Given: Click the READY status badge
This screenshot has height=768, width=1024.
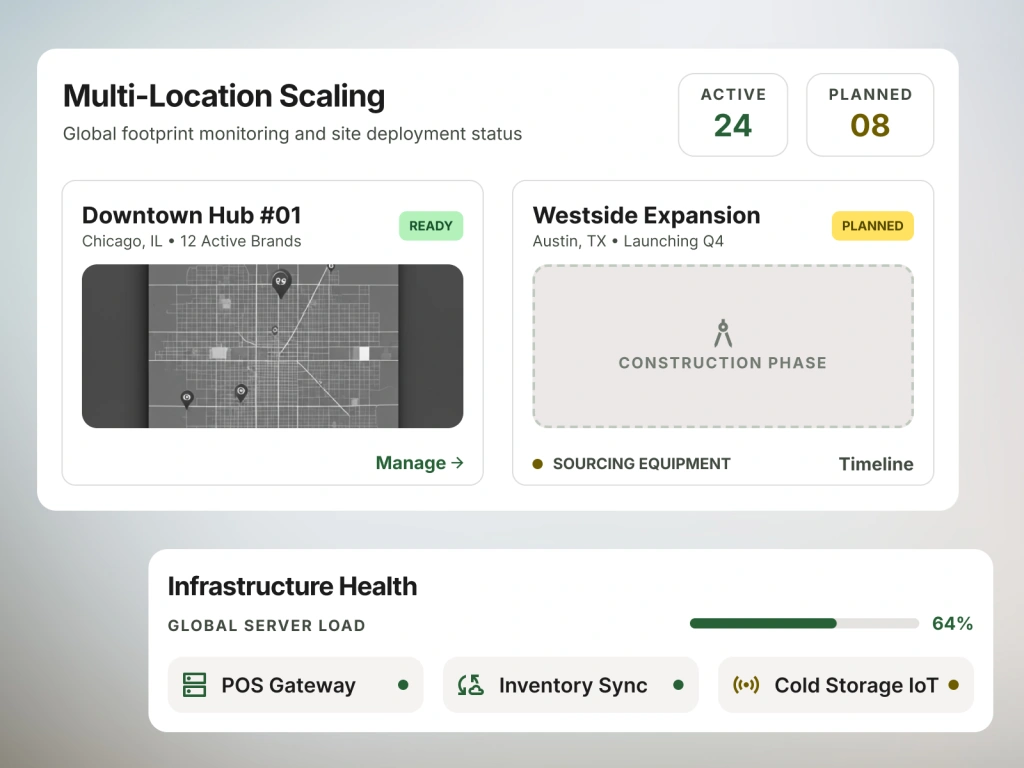Looking at the screenshot, I should 431,226.
